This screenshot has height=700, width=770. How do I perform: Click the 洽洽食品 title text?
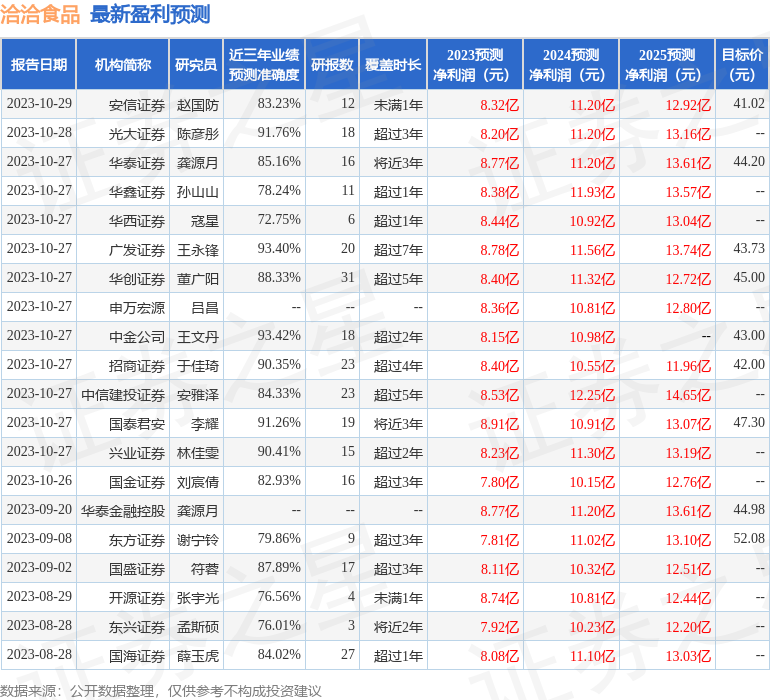(x=40, y=14)
